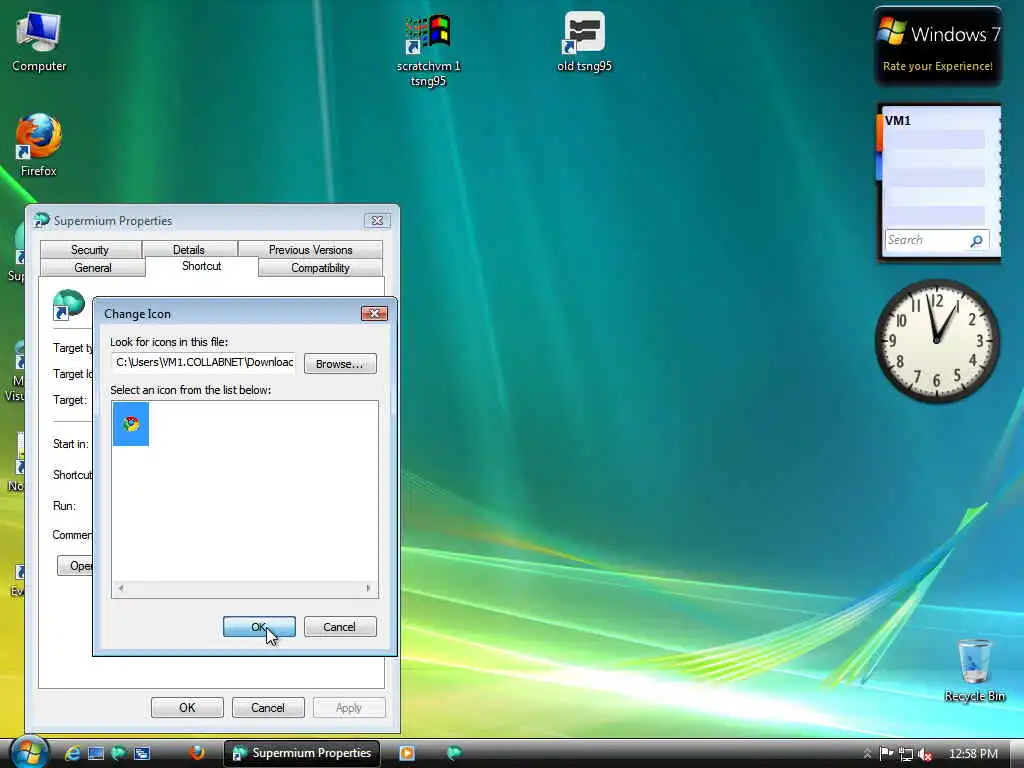Close the Supermium Properties window
The image size is (1024, 768).
pos(377,221)
